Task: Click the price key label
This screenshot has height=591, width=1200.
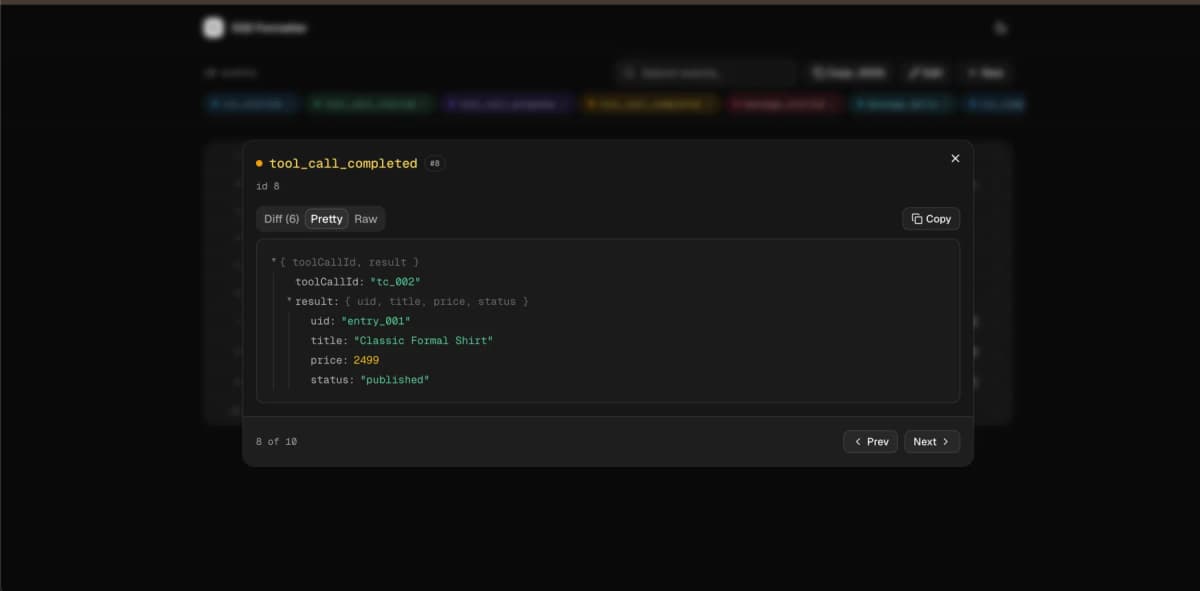Action: click(329, 360)
